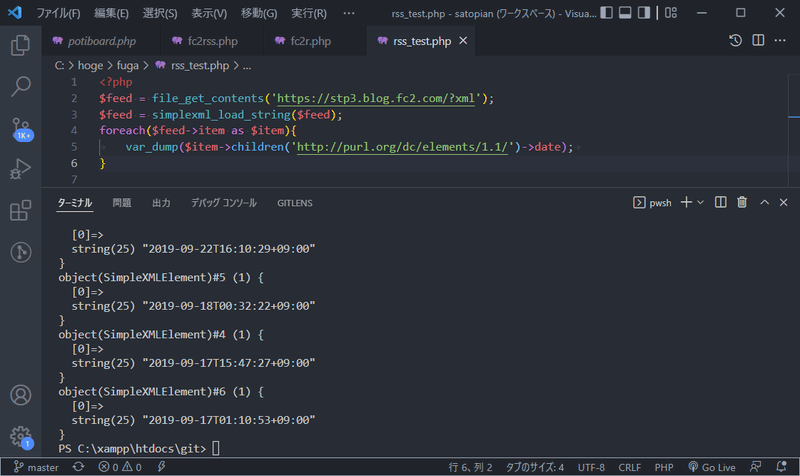Split the terminal panel
The height and width of the screenshot is (476, 800).
tap(720, 203)
